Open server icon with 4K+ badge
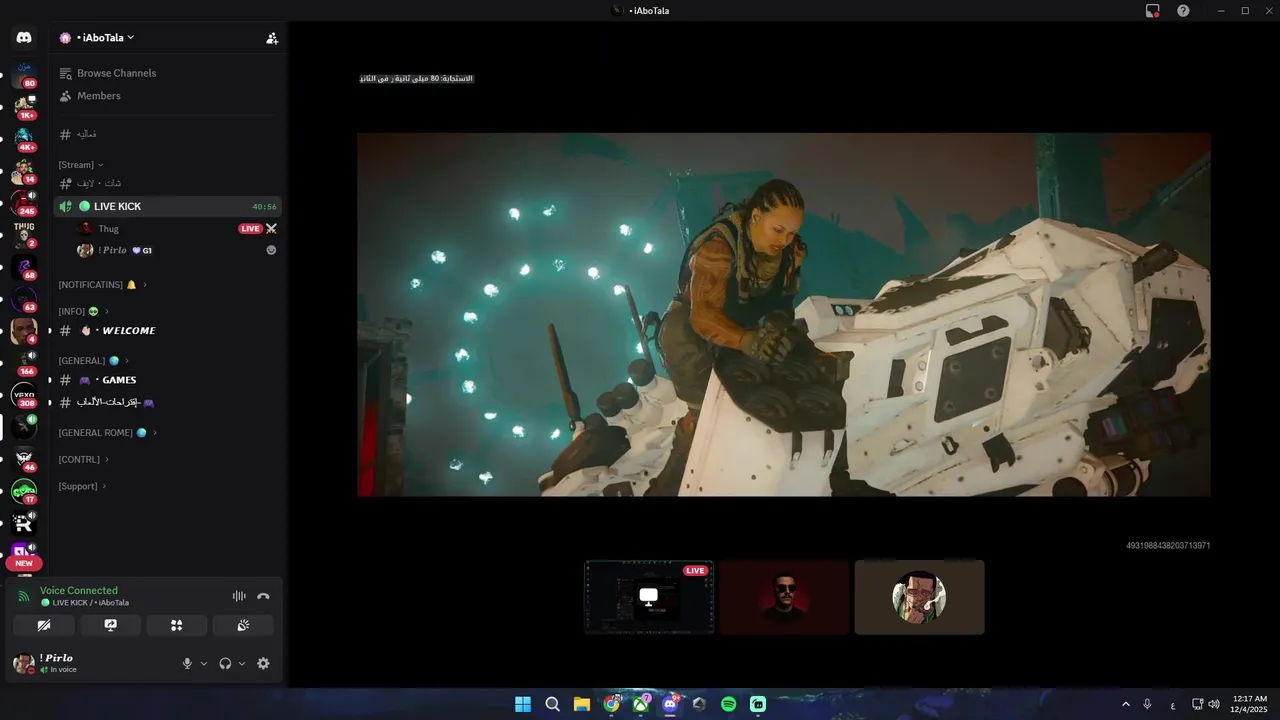This screenshot has height=720, width=1280. pyautogui.click(x=24, y=138)
